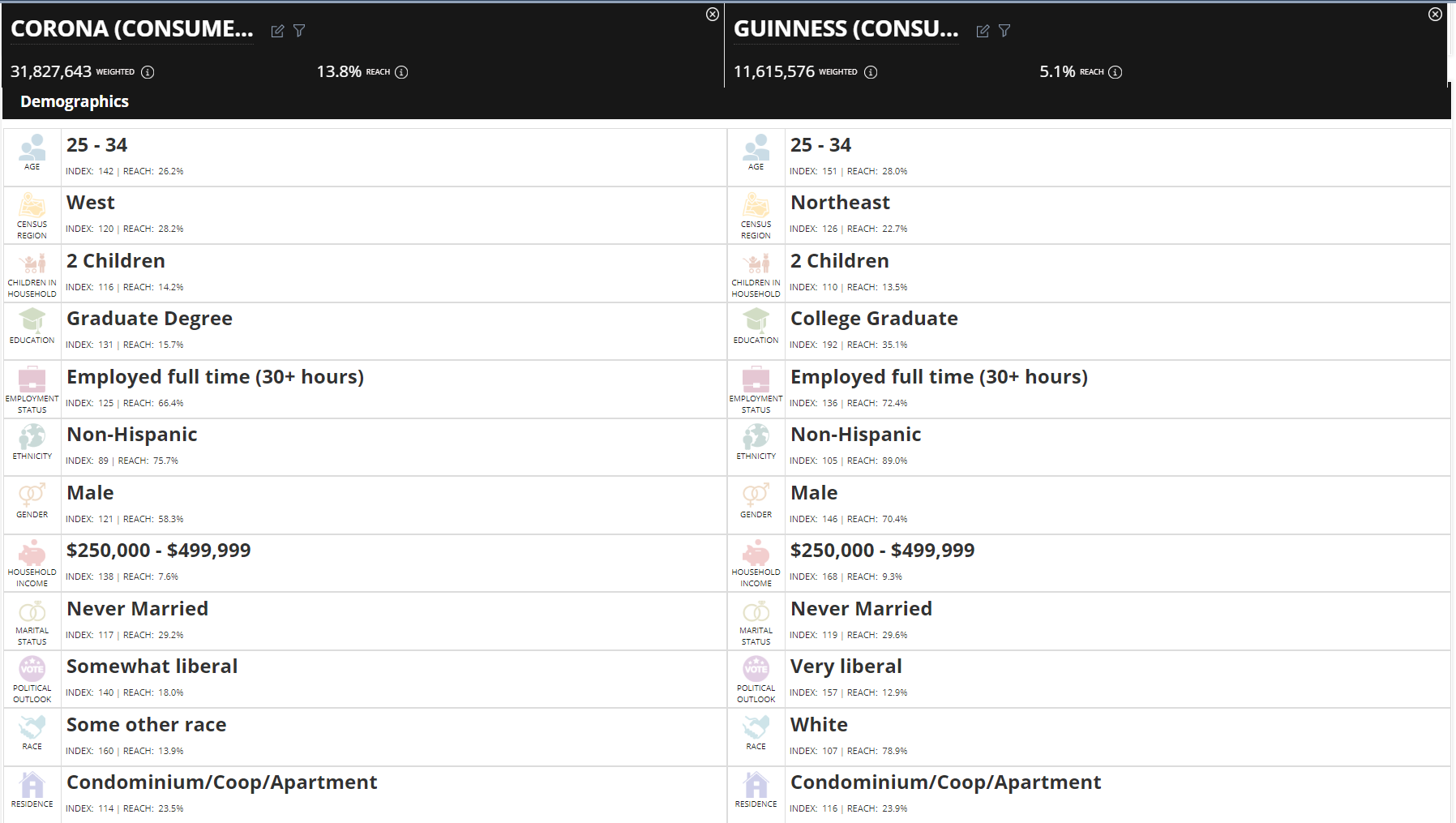Viewport: 1456px width, 823px height.
Task: Show info for Guinness 5.1% reach
Action: (1116, 72)
